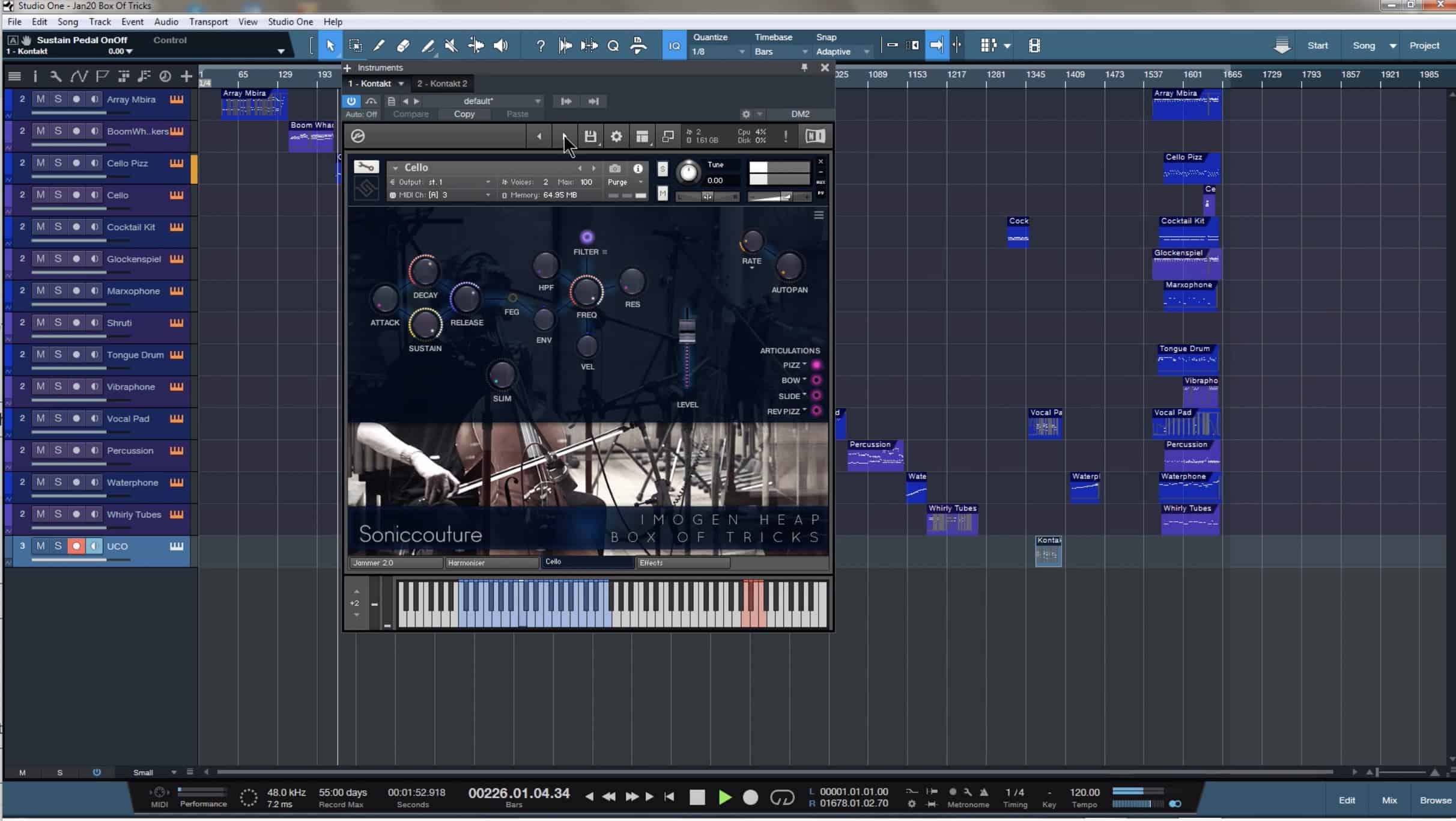This screenshot has height=821, width=1456.
Task: Select the Effects tab
Action: pos(683,563)
